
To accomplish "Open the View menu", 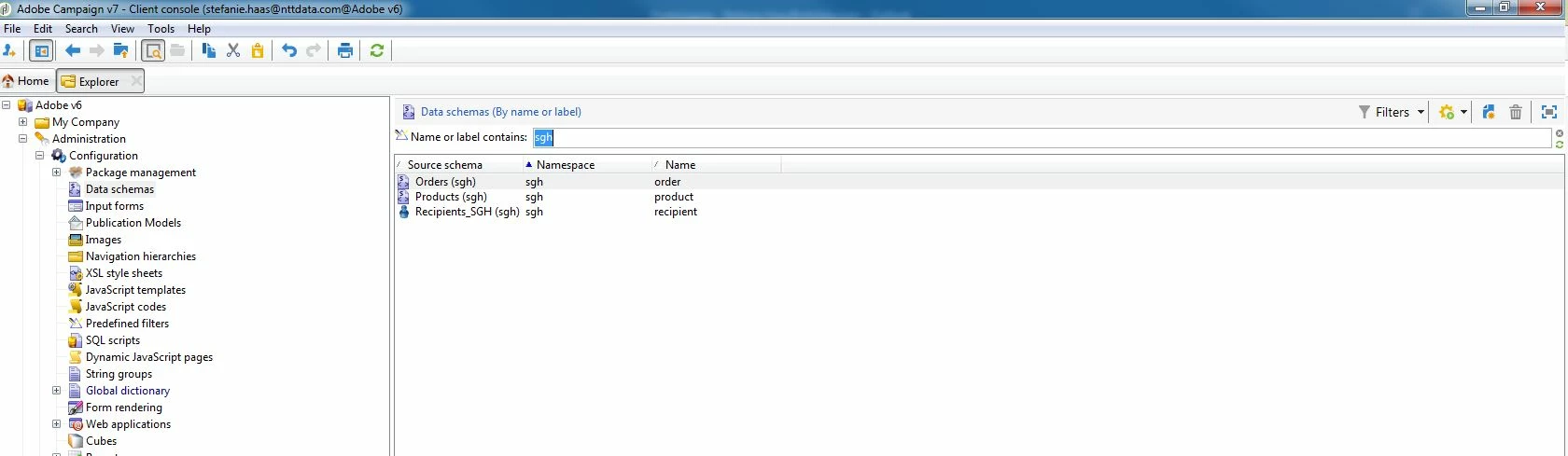I will (122, 29).
